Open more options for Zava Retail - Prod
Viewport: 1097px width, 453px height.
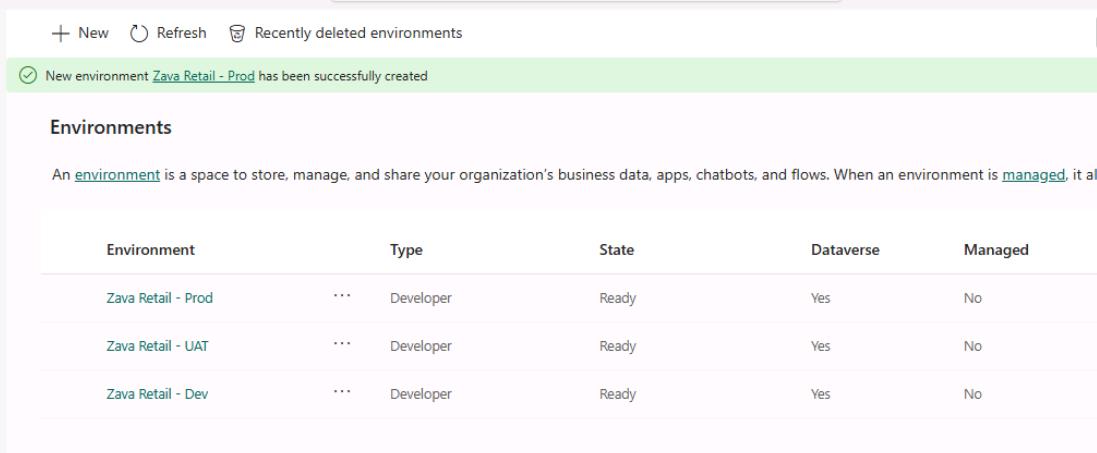coord(341,296)
